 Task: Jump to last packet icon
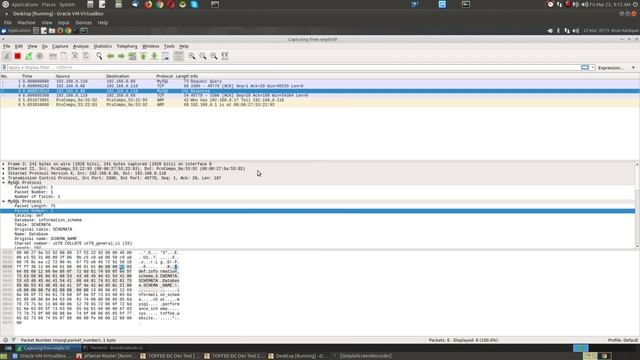[154, 56]
